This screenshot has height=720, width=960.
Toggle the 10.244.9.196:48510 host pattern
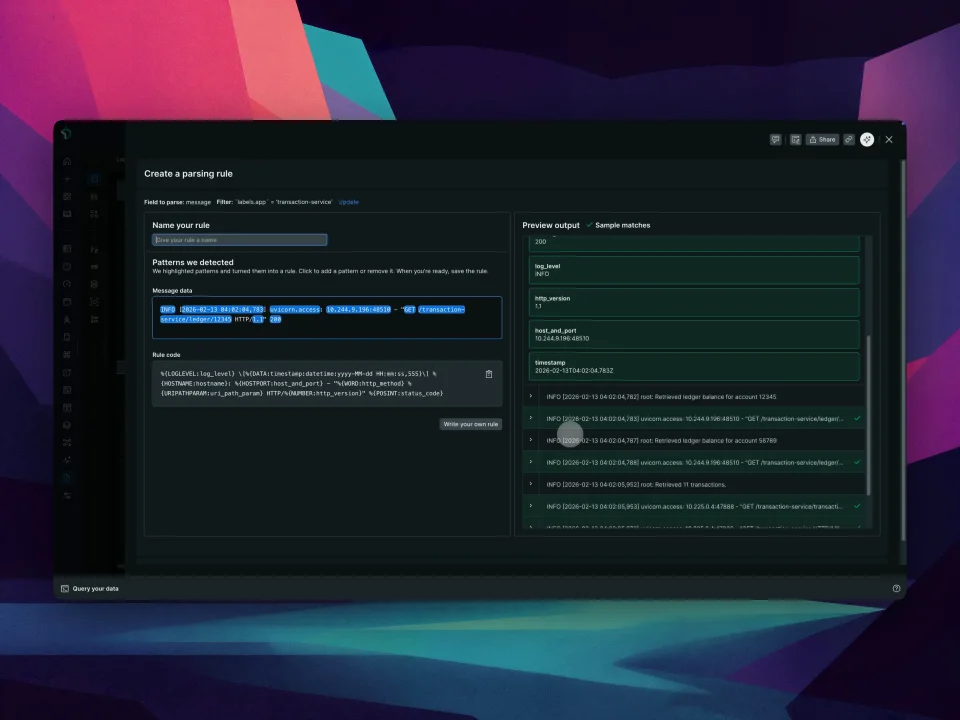[358, 310]
